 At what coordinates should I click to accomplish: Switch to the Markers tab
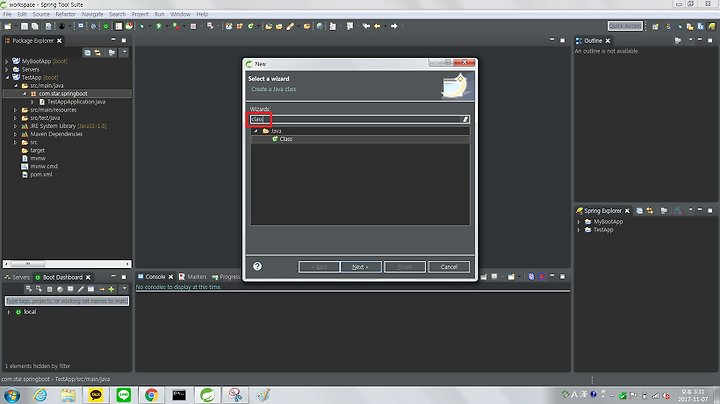(193, 277)
